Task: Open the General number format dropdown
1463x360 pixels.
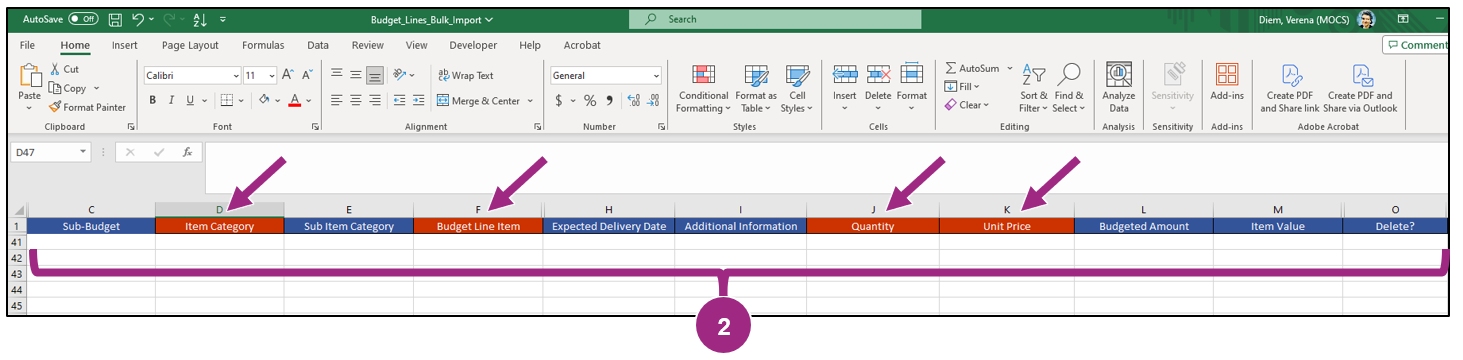Action: (606, 75)
